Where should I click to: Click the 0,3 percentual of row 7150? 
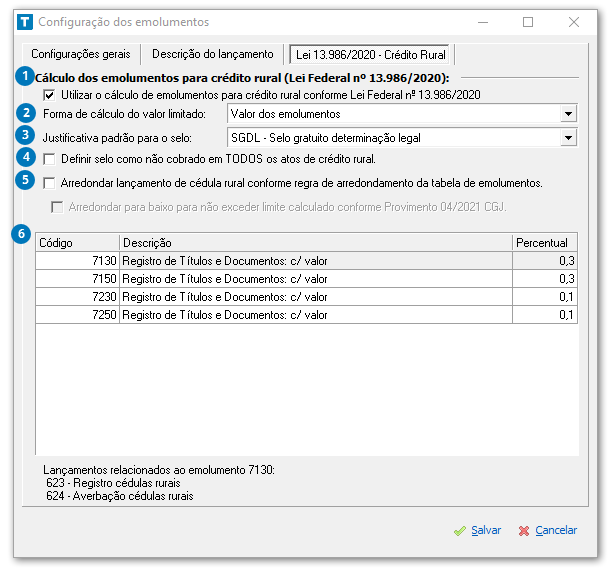tap(545, 279)
